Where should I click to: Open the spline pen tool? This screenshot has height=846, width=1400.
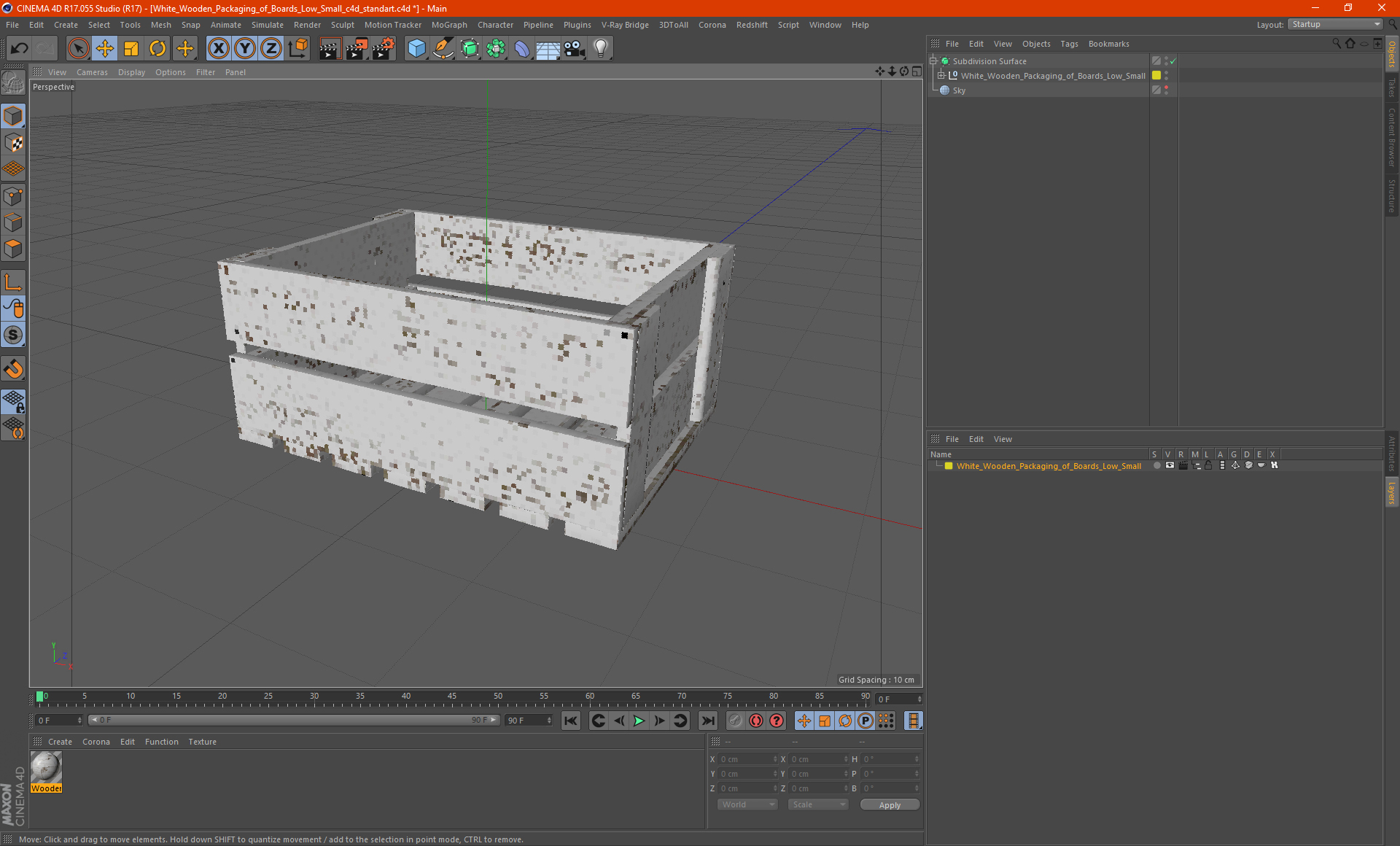(x=443, y=49)
